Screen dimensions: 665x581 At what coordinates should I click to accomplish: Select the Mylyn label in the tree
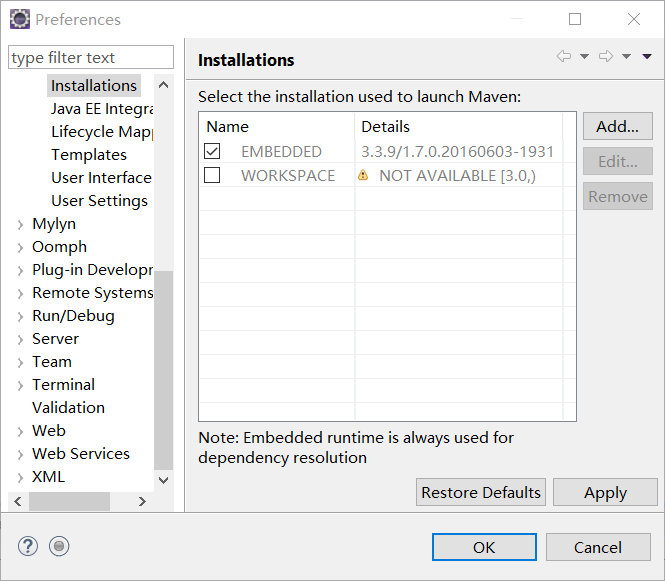(54, 224)
